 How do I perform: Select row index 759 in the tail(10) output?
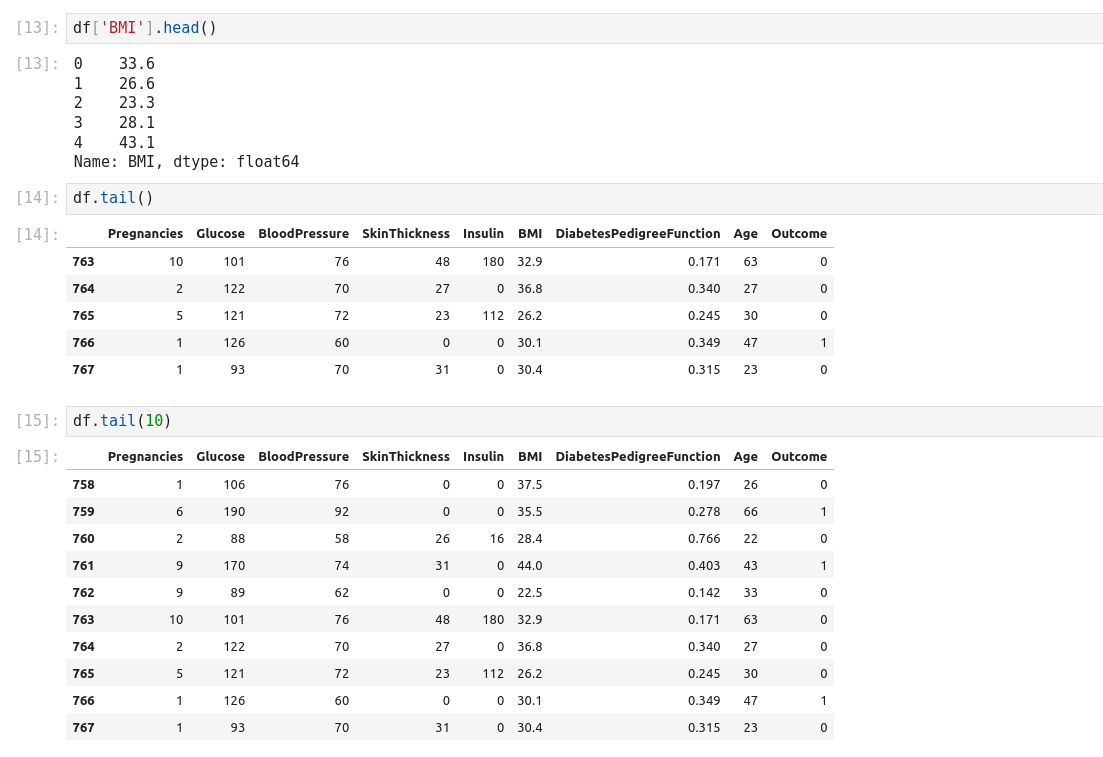pyautogui.click(x=83, y=512)
